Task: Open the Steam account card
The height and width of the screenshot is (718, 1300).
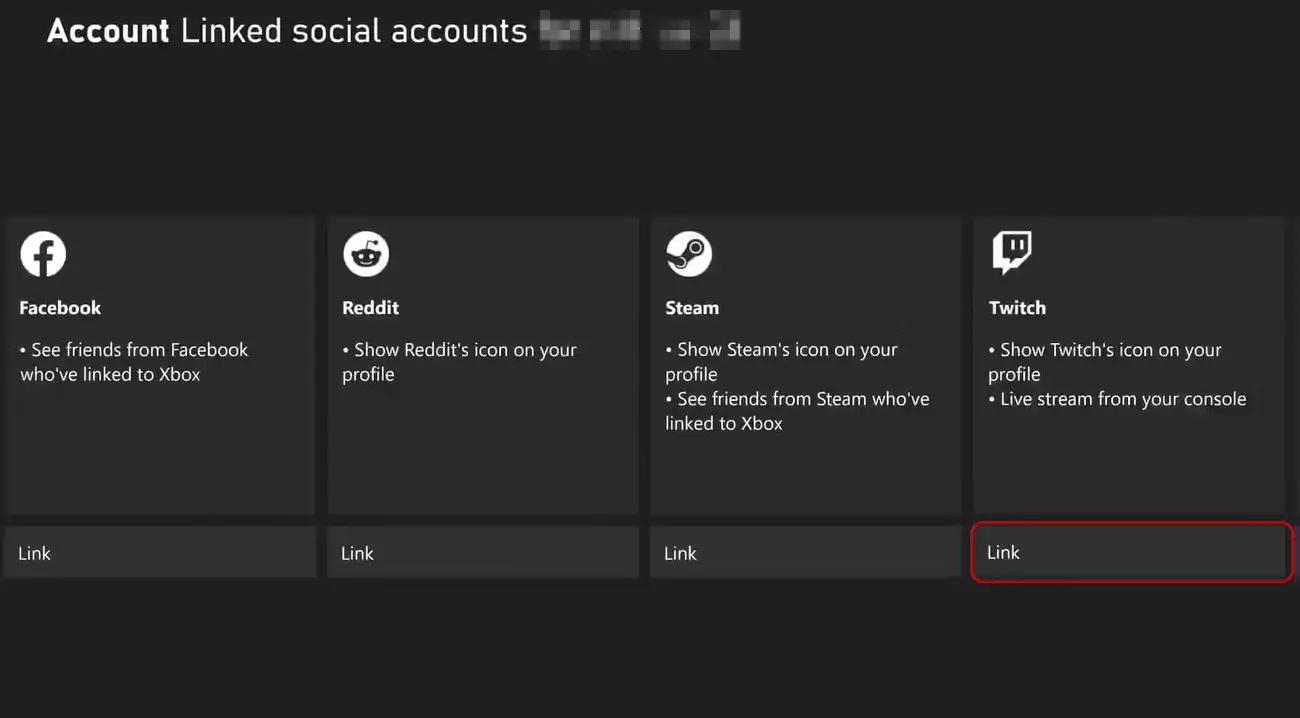Action: coord(806,366)
